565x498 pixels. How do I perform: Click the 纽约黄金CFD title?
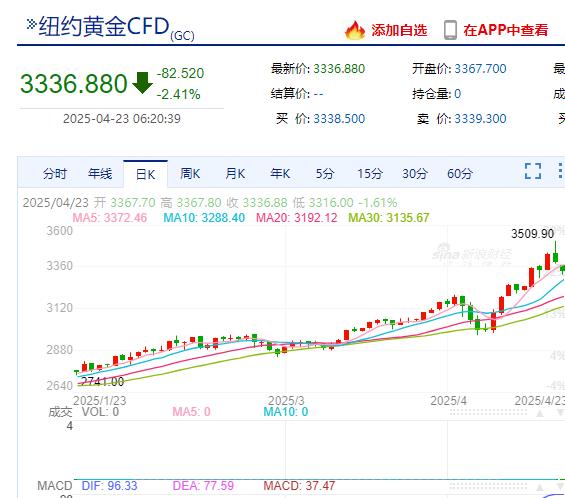[x=104, y=26]
